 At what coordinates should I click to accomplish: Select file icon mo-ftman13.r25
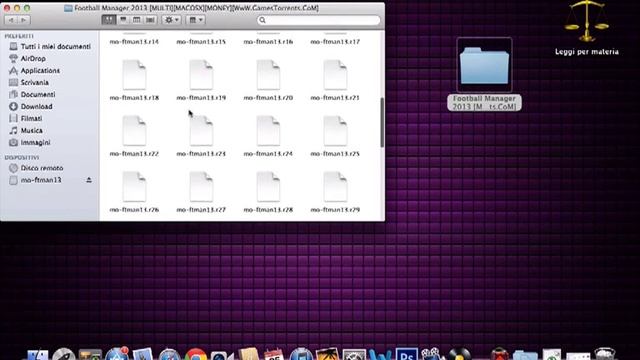[335, 131]
